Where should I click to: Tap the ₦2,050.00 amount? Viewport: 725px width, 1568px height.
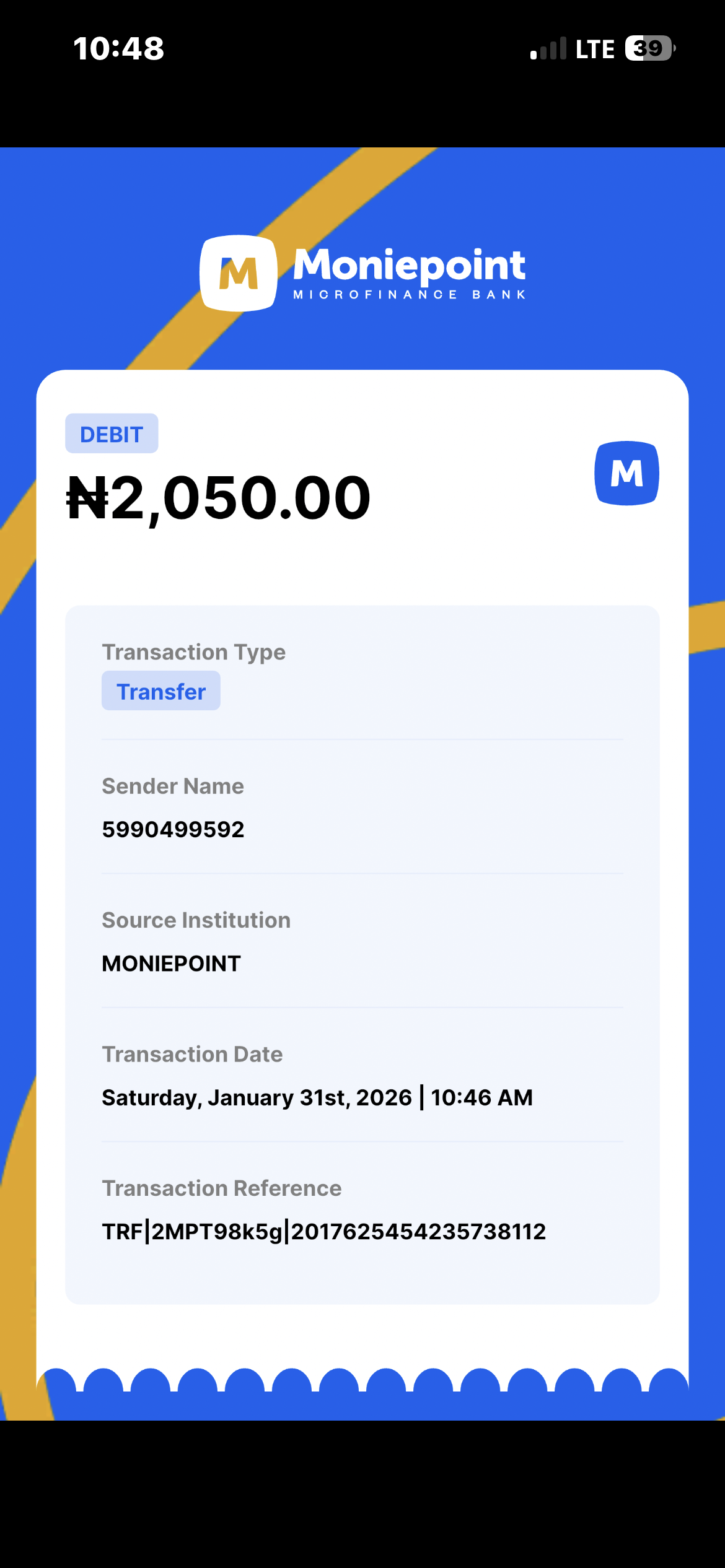pos(218,498)
